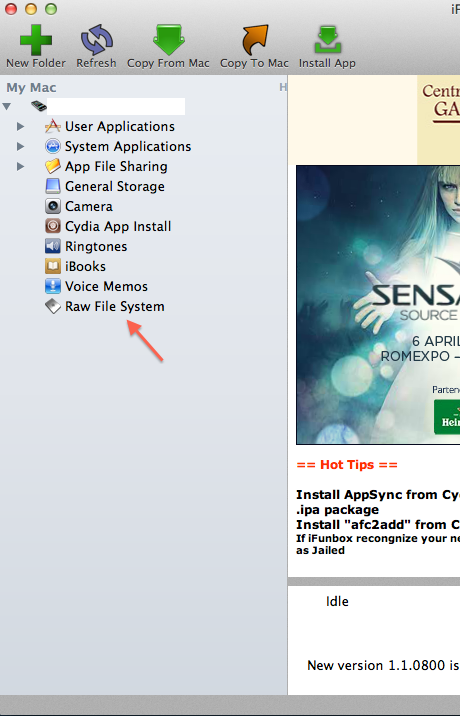This screenshot has width=460, height=716.
Task: Expand the User Applications tree node
Action: click(x=21, y=126)
